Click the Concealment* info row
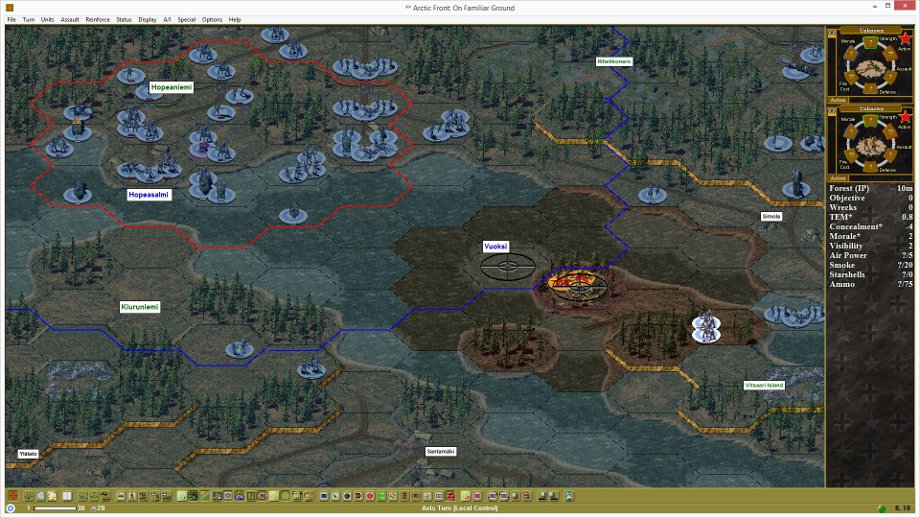Screen dimensions: 920x518 (x=871, y=226)
